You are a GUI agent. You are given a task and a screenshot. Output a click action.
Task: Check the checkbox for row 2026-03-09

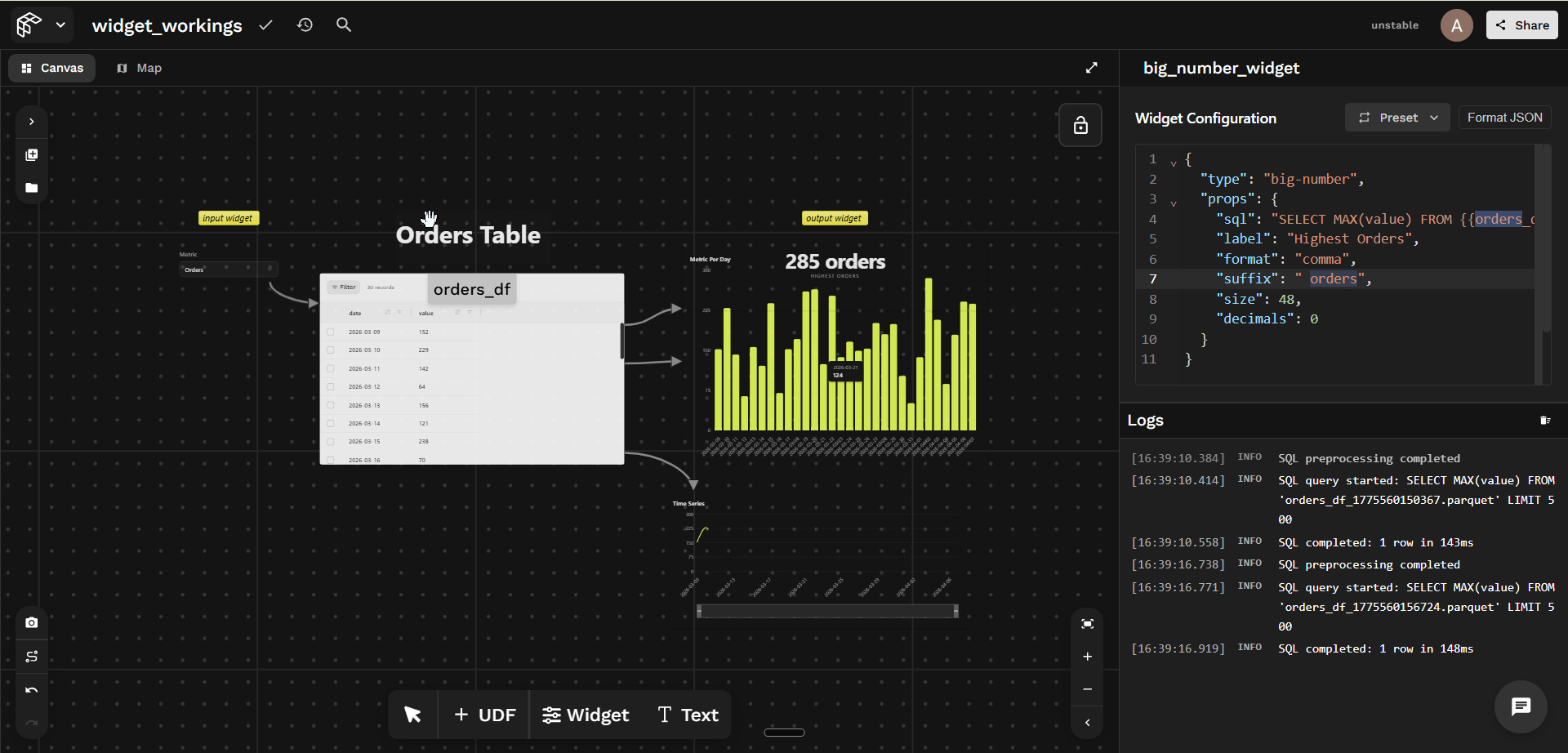coord(330,332)
